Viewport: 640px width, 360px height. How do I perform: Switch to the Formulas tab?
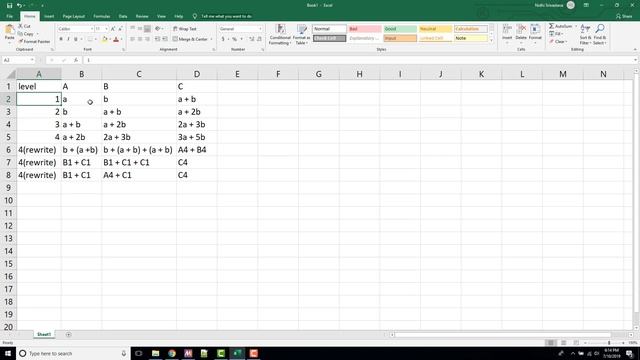coord(102,16)
